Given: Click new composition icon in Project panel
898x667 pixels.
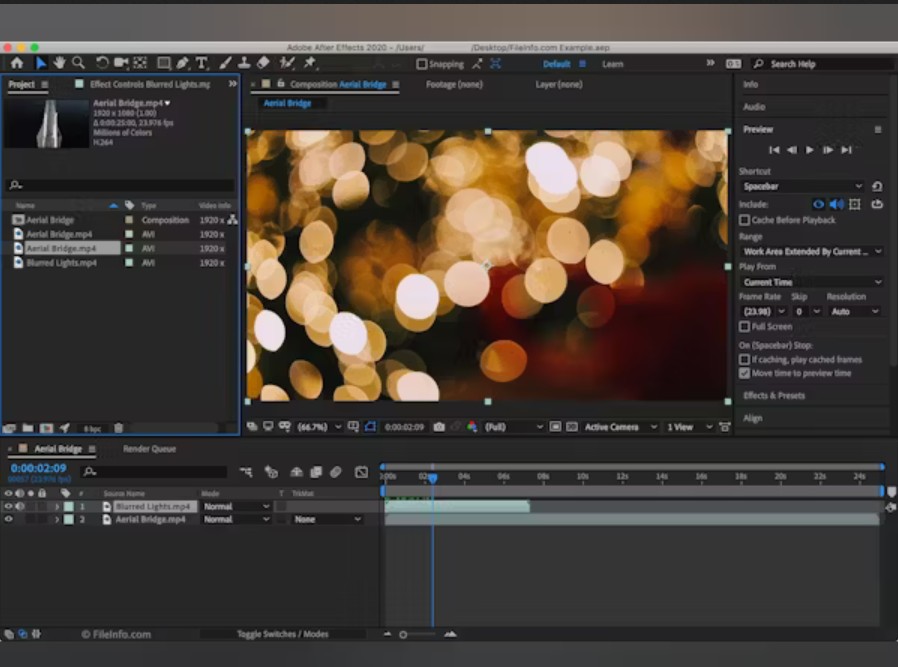Looking at the screenshot, I should [x=46, y=428].
